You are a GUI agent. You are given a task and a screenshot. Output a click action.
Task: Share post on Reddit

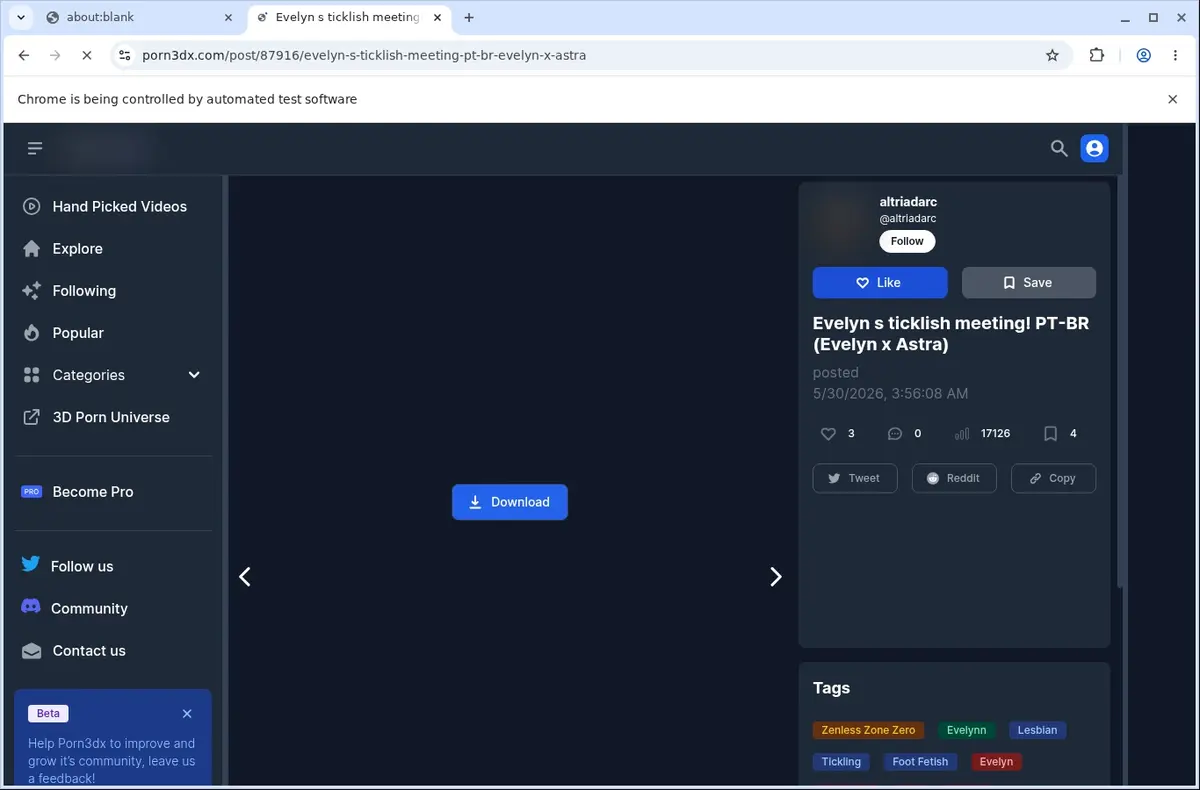(x=954, y=478)
